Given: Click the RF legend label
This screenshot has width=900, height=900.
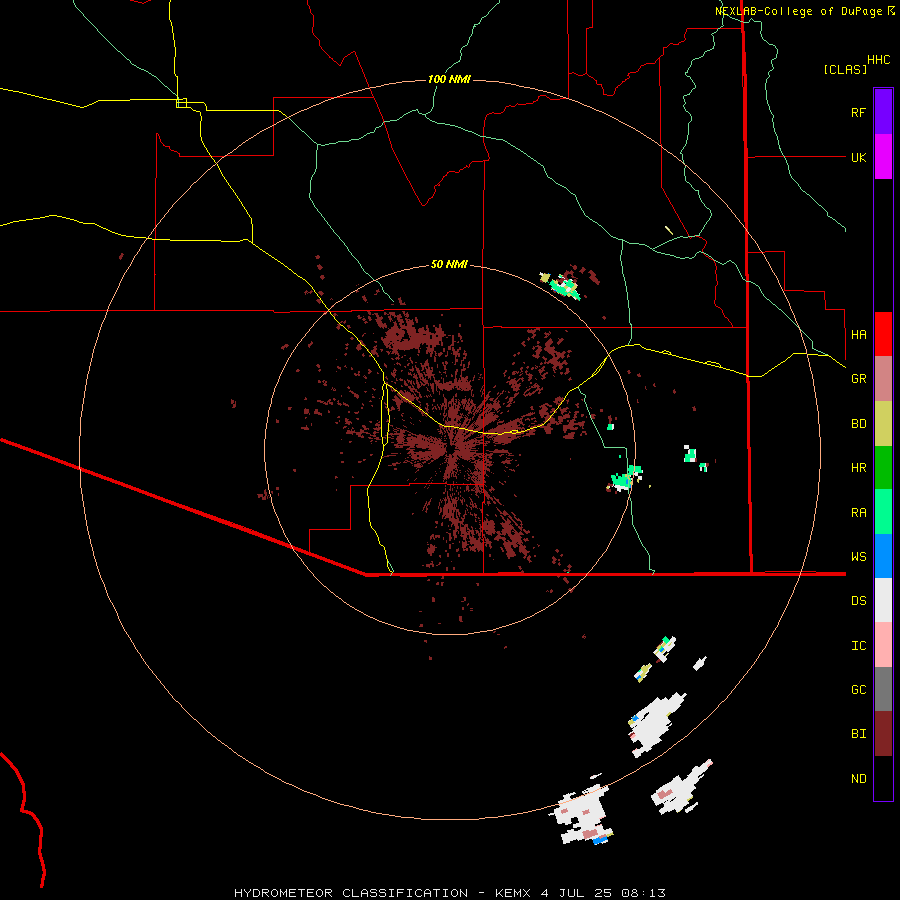Looking at the screenshot, I should coord(858,112).
